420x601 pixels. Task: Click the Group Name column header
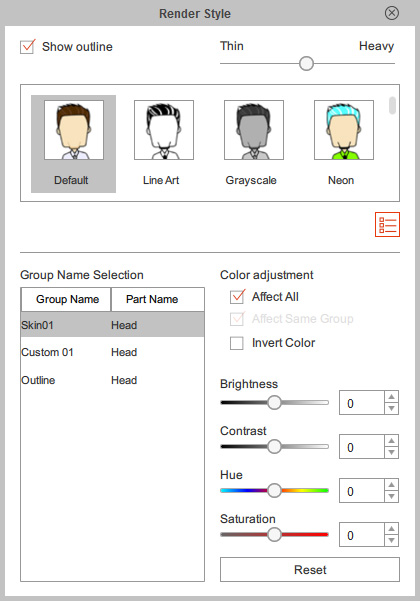(66, 299)
